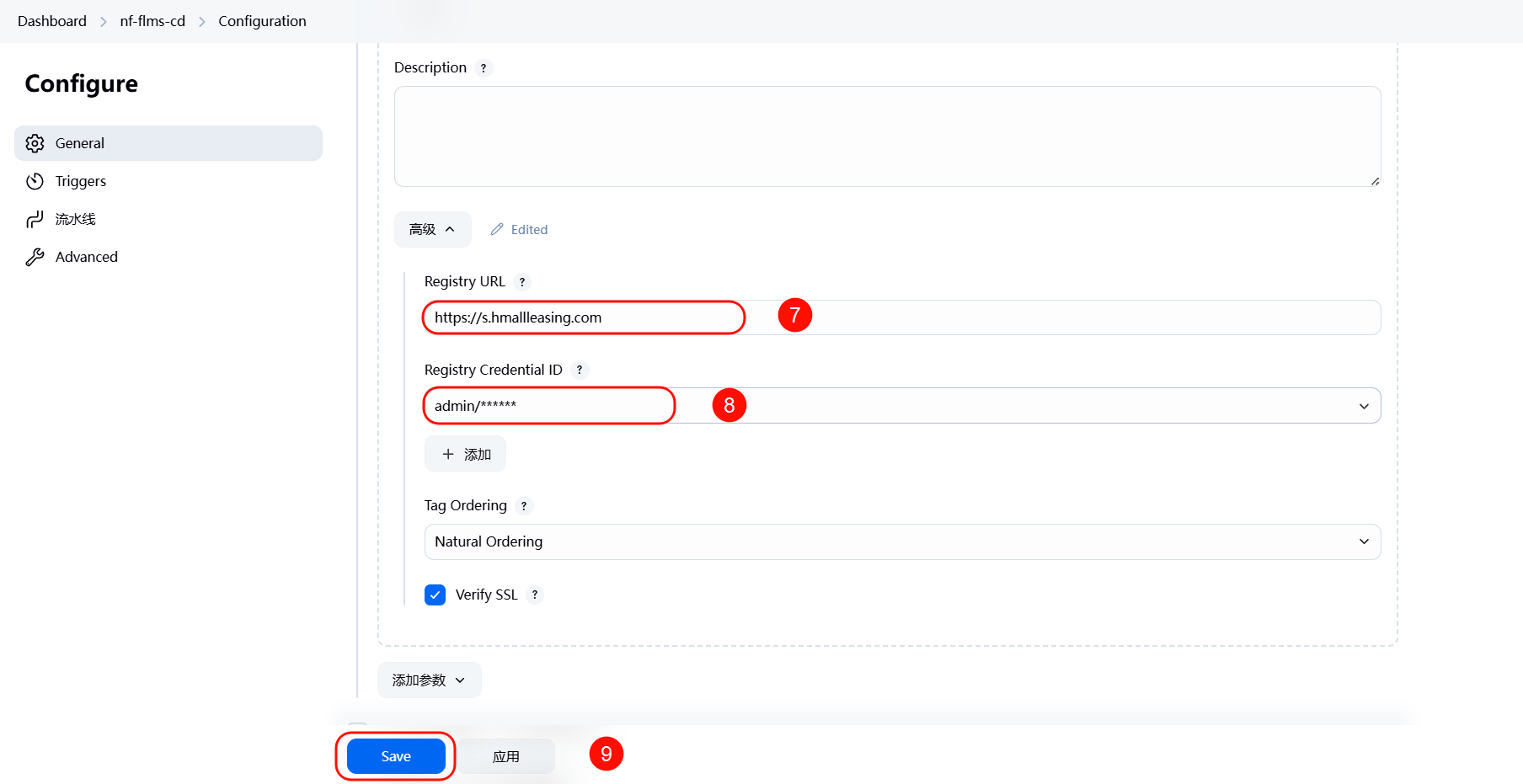Click the Triggers clock icon
Screen dimensions: 1523x784
(35, 181)
